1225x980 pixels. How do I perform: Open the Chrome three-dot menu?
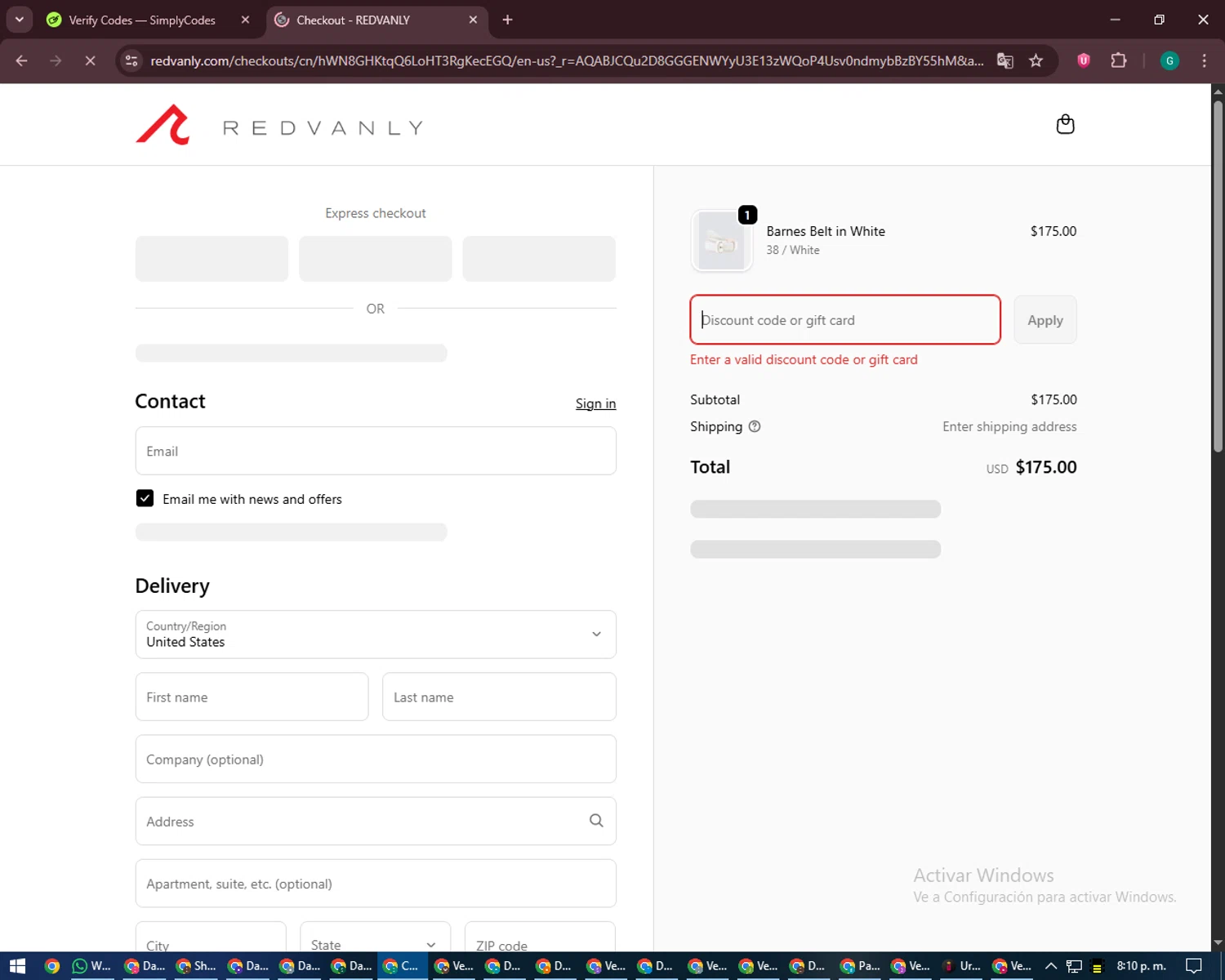pyautogui.click(x=1204, y=60)
